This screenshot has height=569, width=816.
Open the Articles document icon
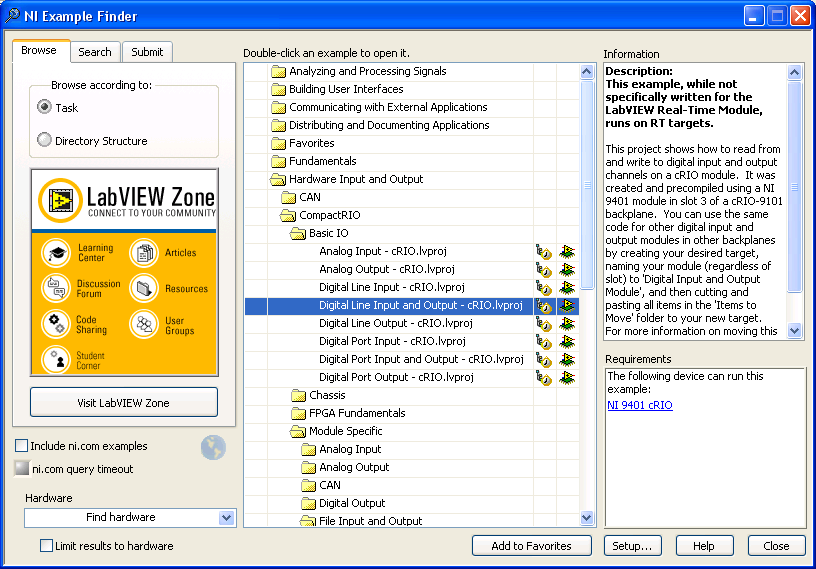click(x=144, y=253)
